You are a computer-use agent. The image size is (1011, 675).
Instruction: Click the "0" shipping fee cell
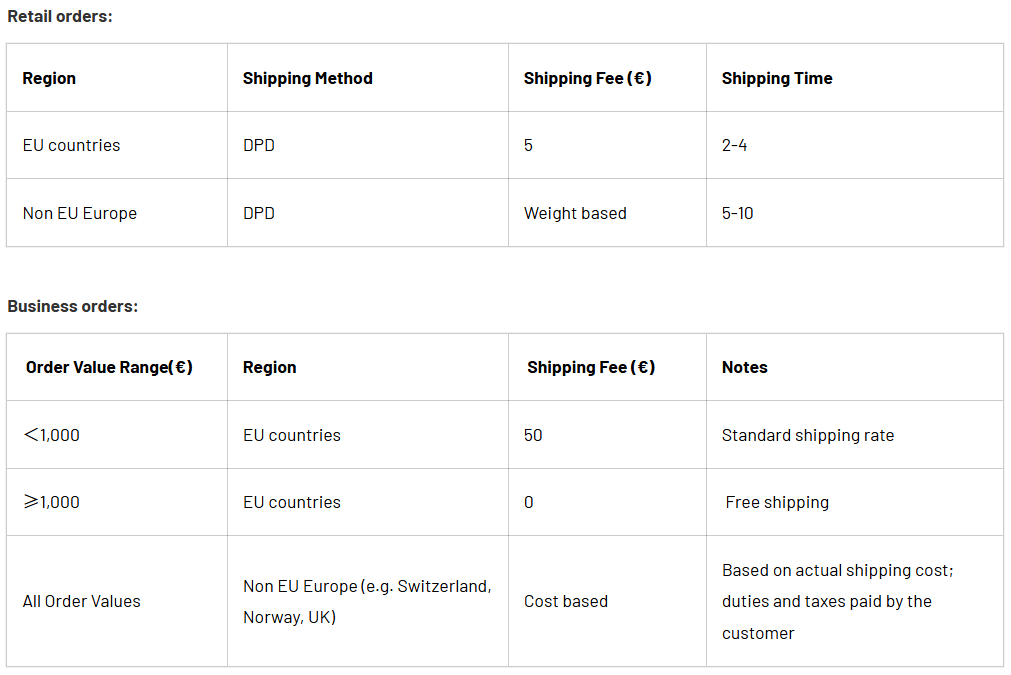[529, 502]
